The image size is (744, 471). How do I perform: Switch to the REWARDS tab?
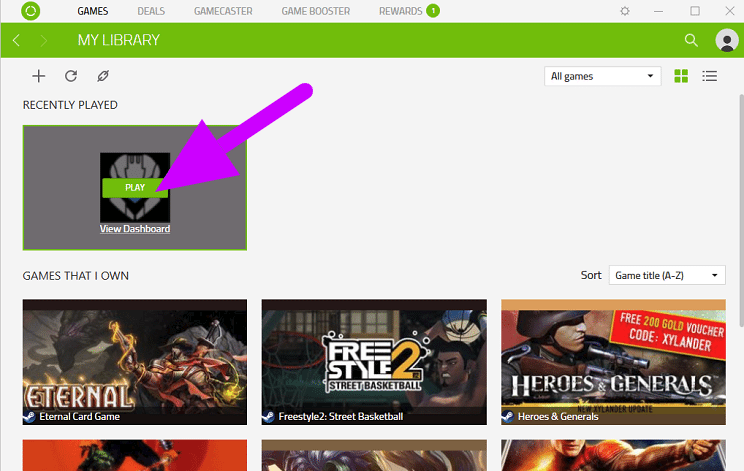(400, 11)
